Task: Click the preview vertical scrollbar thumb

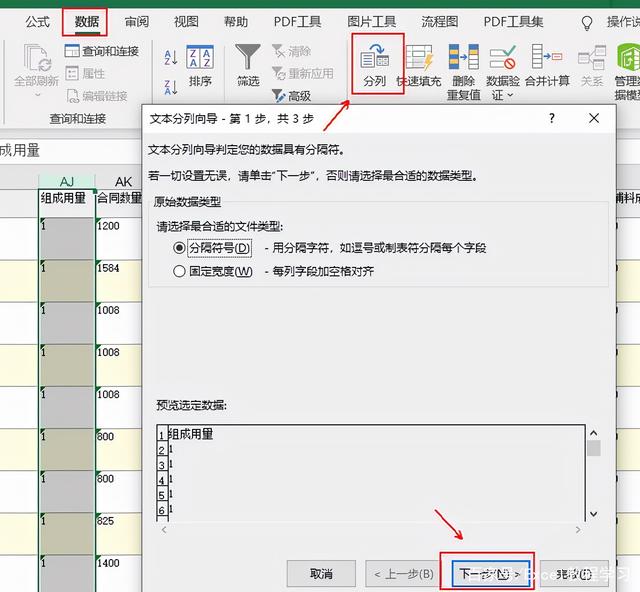Action: [593, 448]
